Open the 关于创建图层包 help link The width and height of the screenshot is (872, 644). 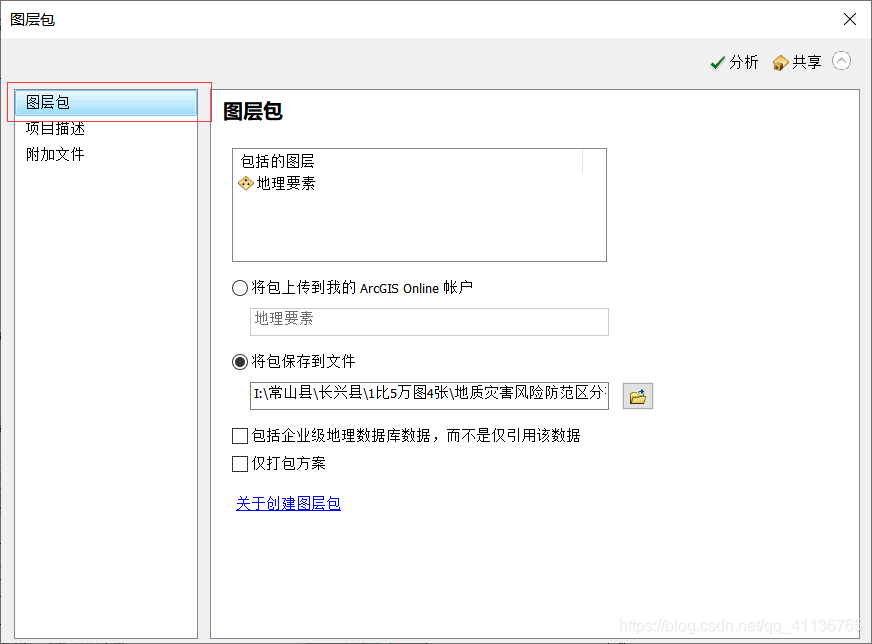click(x=288, y=503)
